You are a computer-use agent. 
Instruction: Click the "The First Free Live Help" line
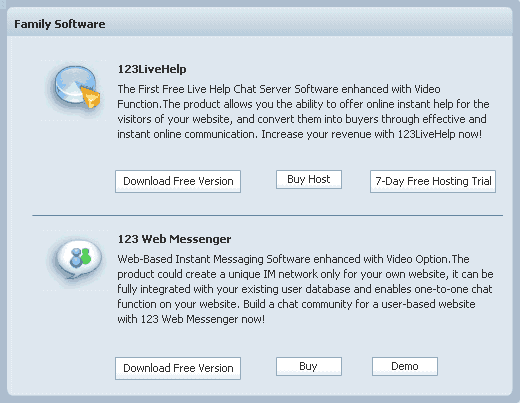tap(279, 89)
